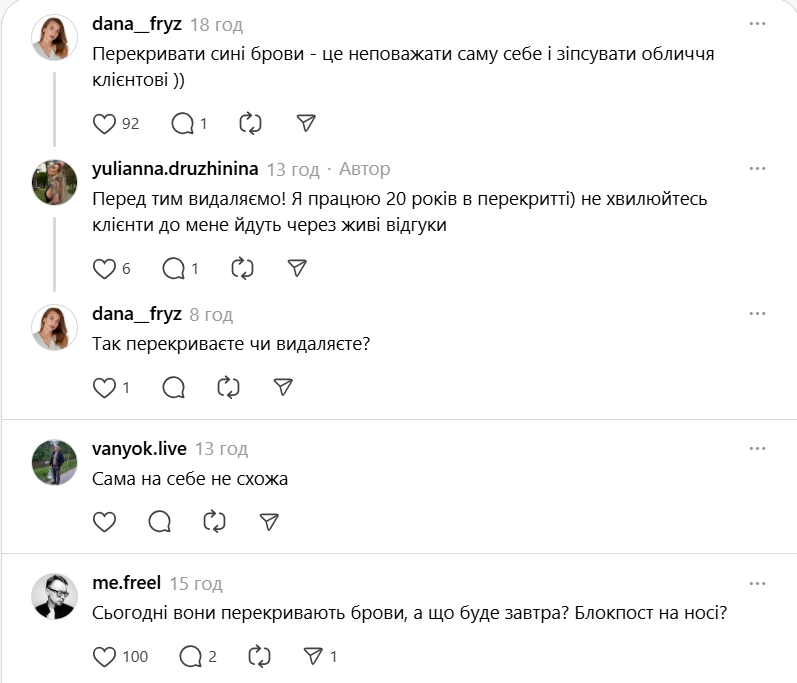Share me.freel's comment
The width and height of the screenshot is (797, 683).
tap(313, 656)
